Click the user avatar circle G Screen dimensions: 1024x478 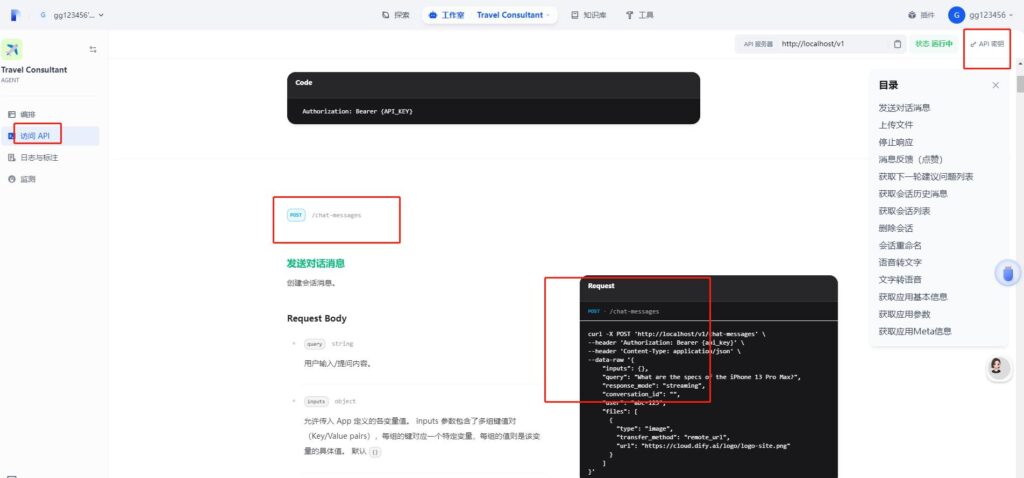[x=956, y=15]
